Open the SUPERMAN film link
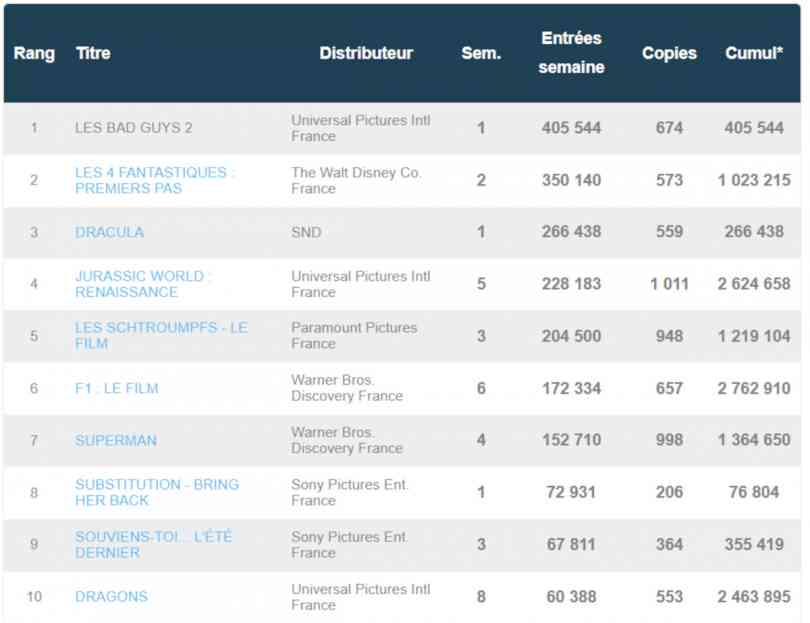Viewport: 810px width, 623px height. tap(116, 441)
